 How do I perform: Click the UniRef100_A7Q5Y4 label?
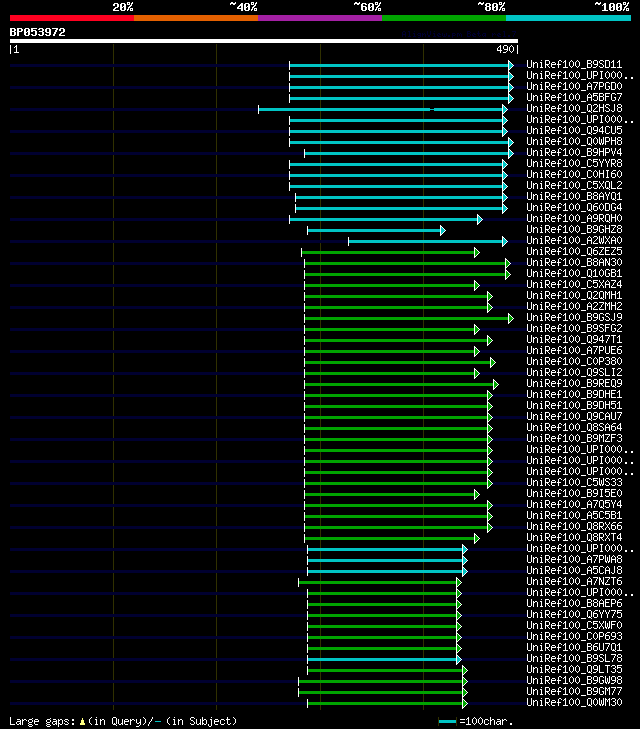[x=574, y=504]
